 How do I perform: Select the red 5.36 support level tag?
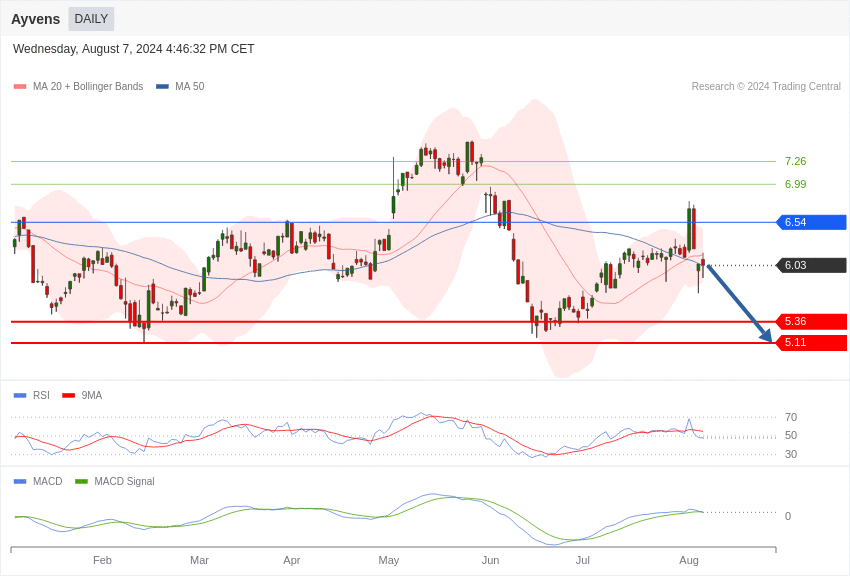point(812,321)
